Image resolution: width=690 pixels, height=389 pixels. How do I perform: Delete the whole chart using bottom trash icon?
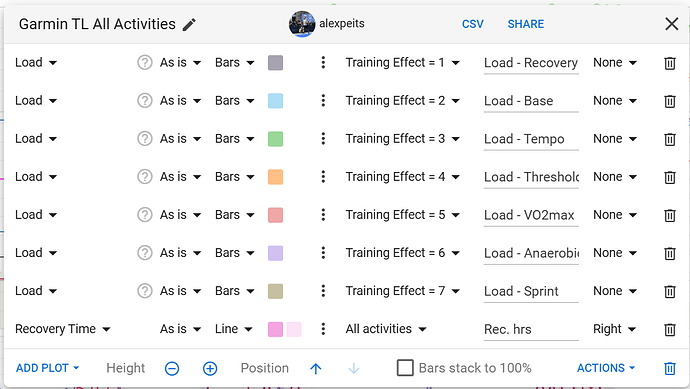(670, 368)
